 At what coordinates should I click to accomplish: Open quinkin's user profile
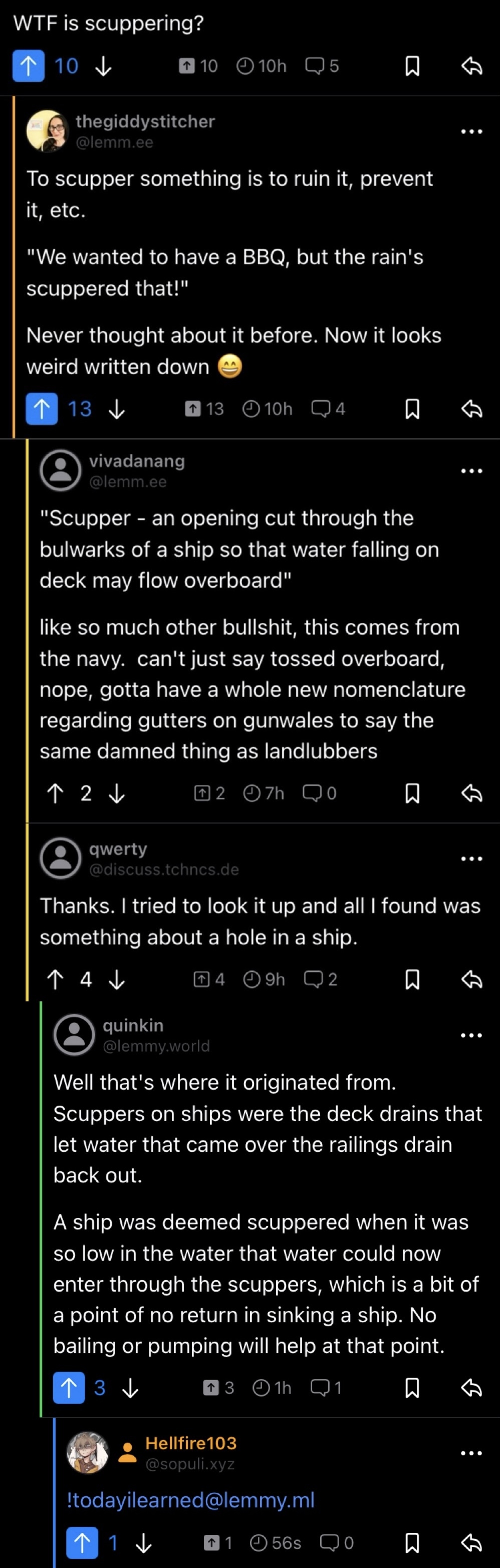133,1025
